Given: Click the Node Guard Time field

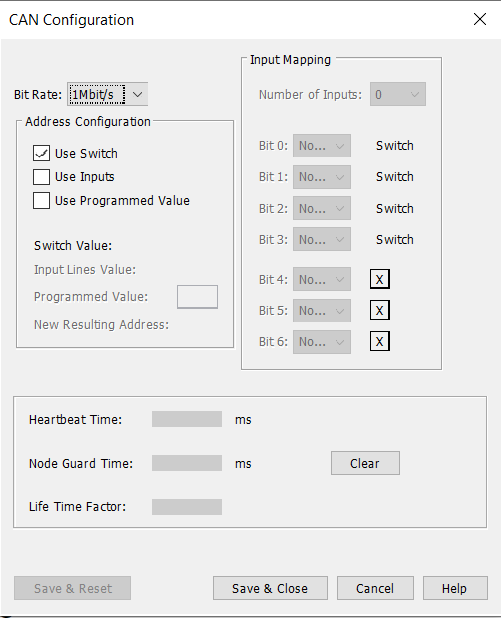Looking at the screenshot, I should 187,463.
